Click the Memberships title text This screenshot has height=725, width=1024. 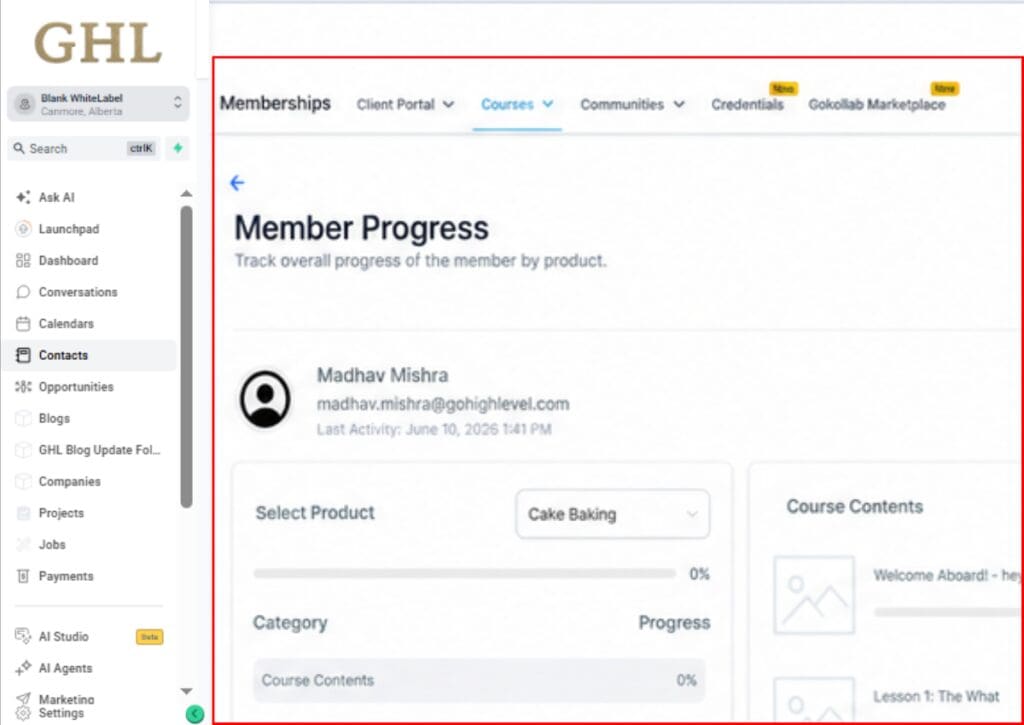275,103
